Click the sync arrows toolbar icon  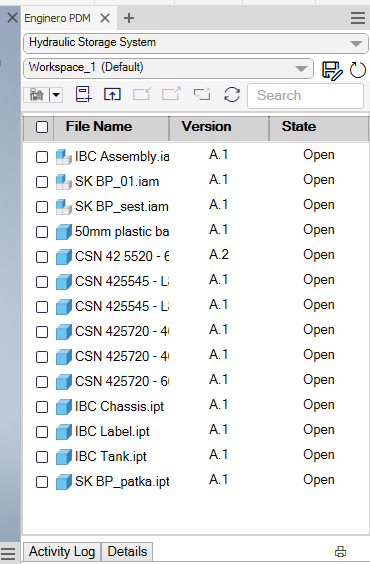232,95
